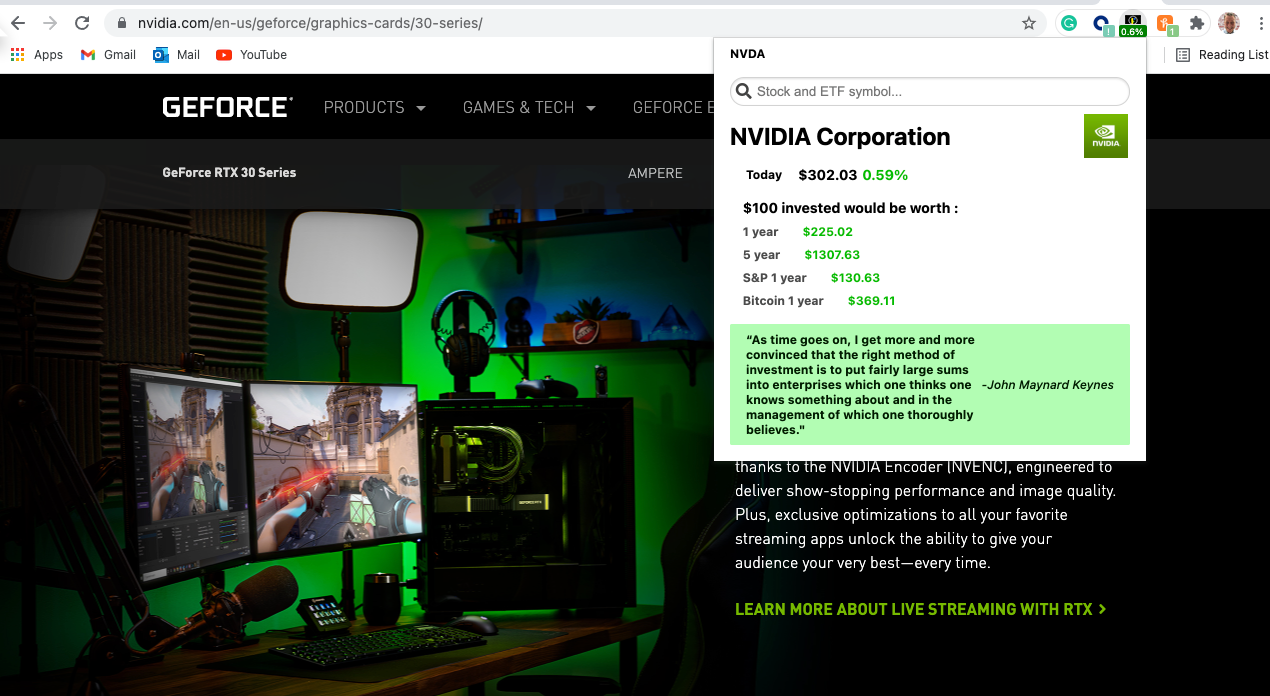Open the orange extension with badge 1
1270x696 pixels.
tap(1166, 24)
